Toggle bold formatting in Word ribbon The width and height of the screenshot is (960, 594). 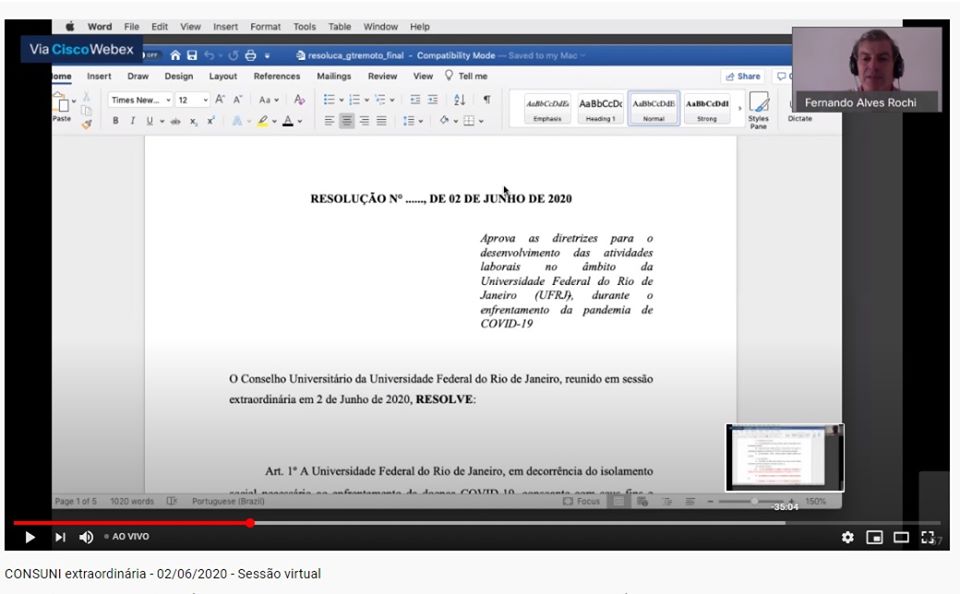(x=115, y=121)
